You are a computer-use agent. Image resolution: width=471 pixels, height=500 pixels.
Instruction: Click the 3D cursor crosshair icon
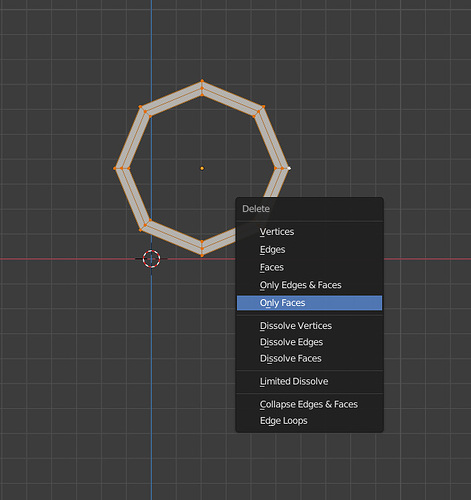(x=151, y=259)
